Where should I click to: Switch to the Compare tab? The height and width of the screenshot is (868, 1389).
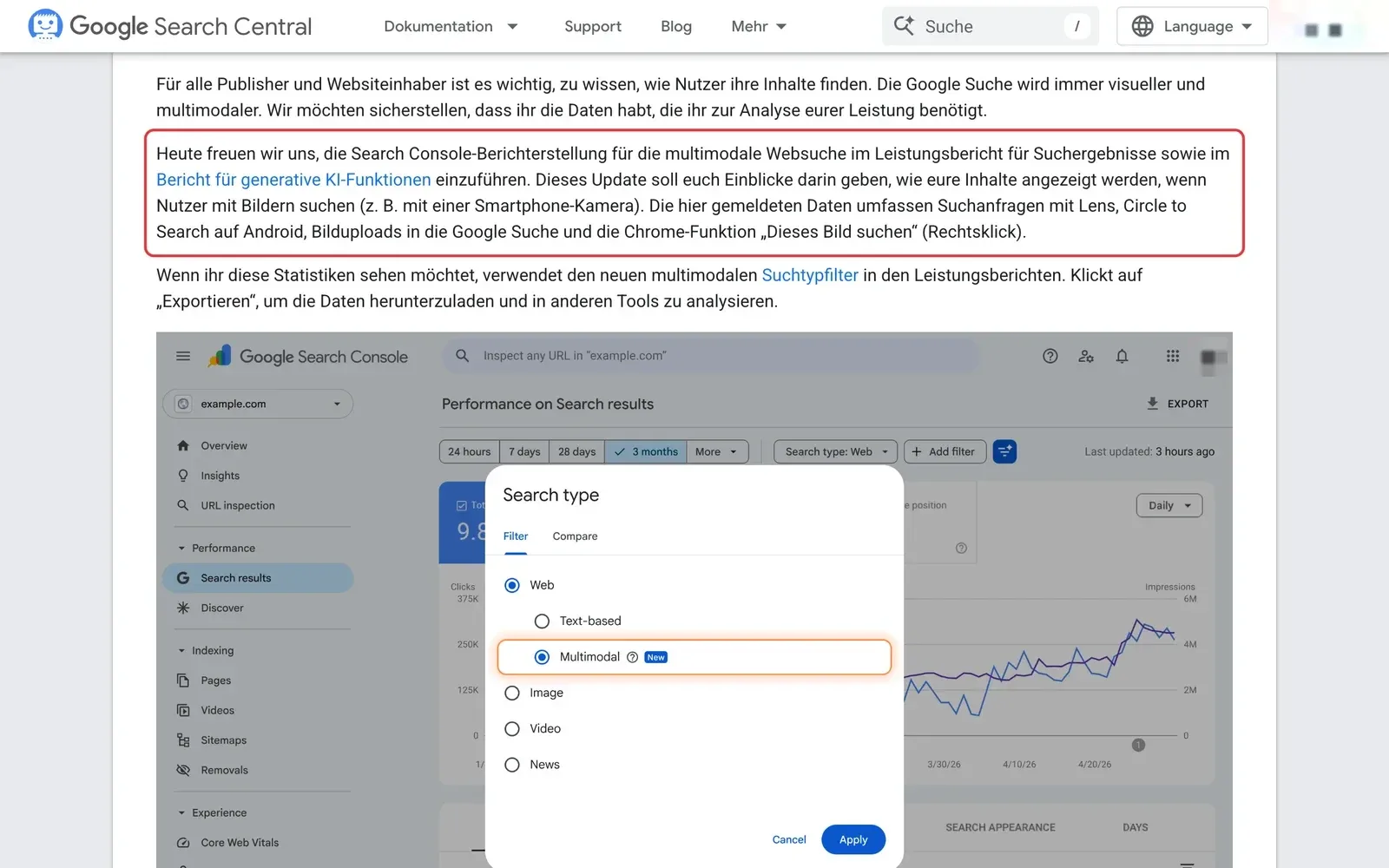coord(575,536)
